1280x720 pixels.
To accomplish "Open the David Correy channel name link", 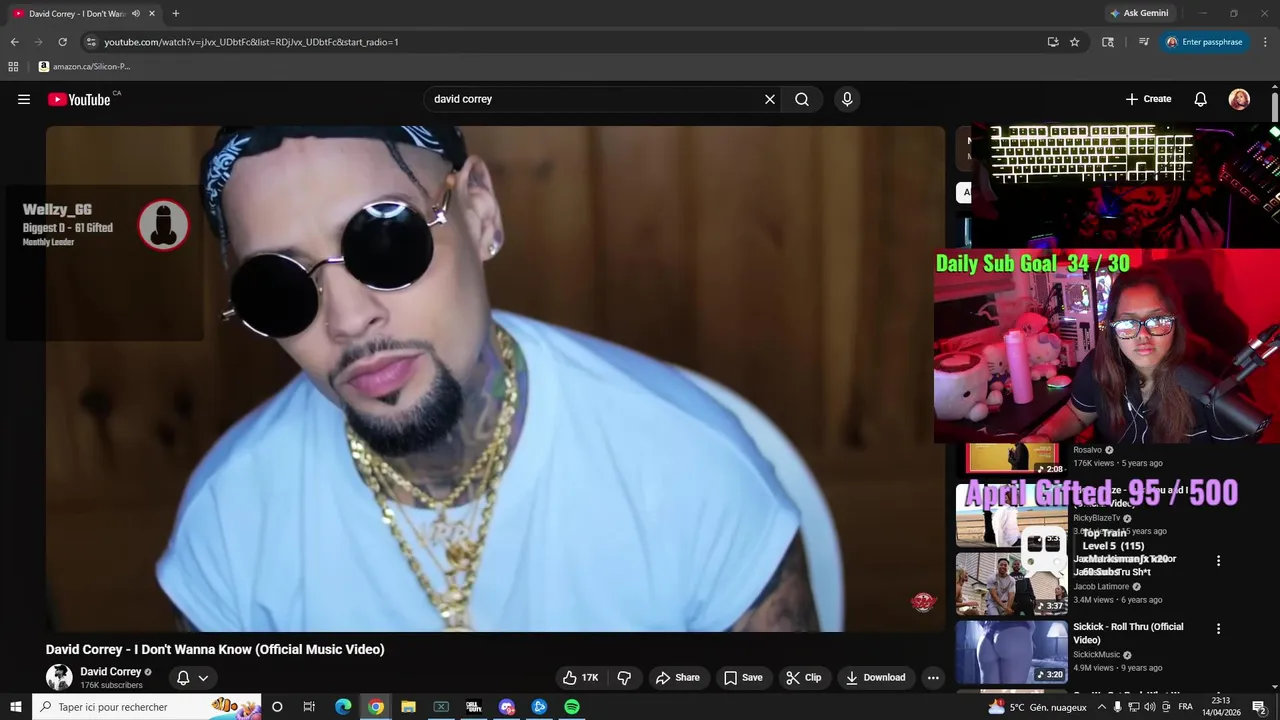I will pyautogui.click(x=110, y=672).
